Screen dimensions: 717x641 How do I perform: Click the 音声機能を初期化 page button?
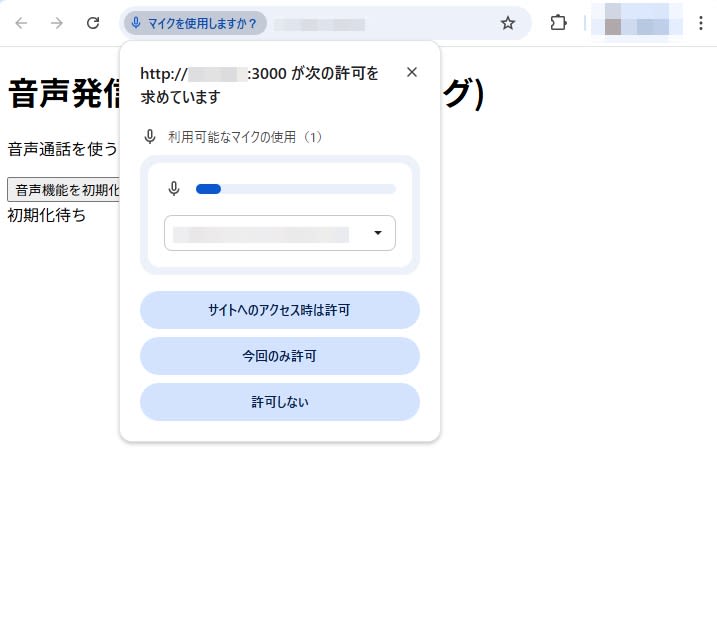[64, 190]
